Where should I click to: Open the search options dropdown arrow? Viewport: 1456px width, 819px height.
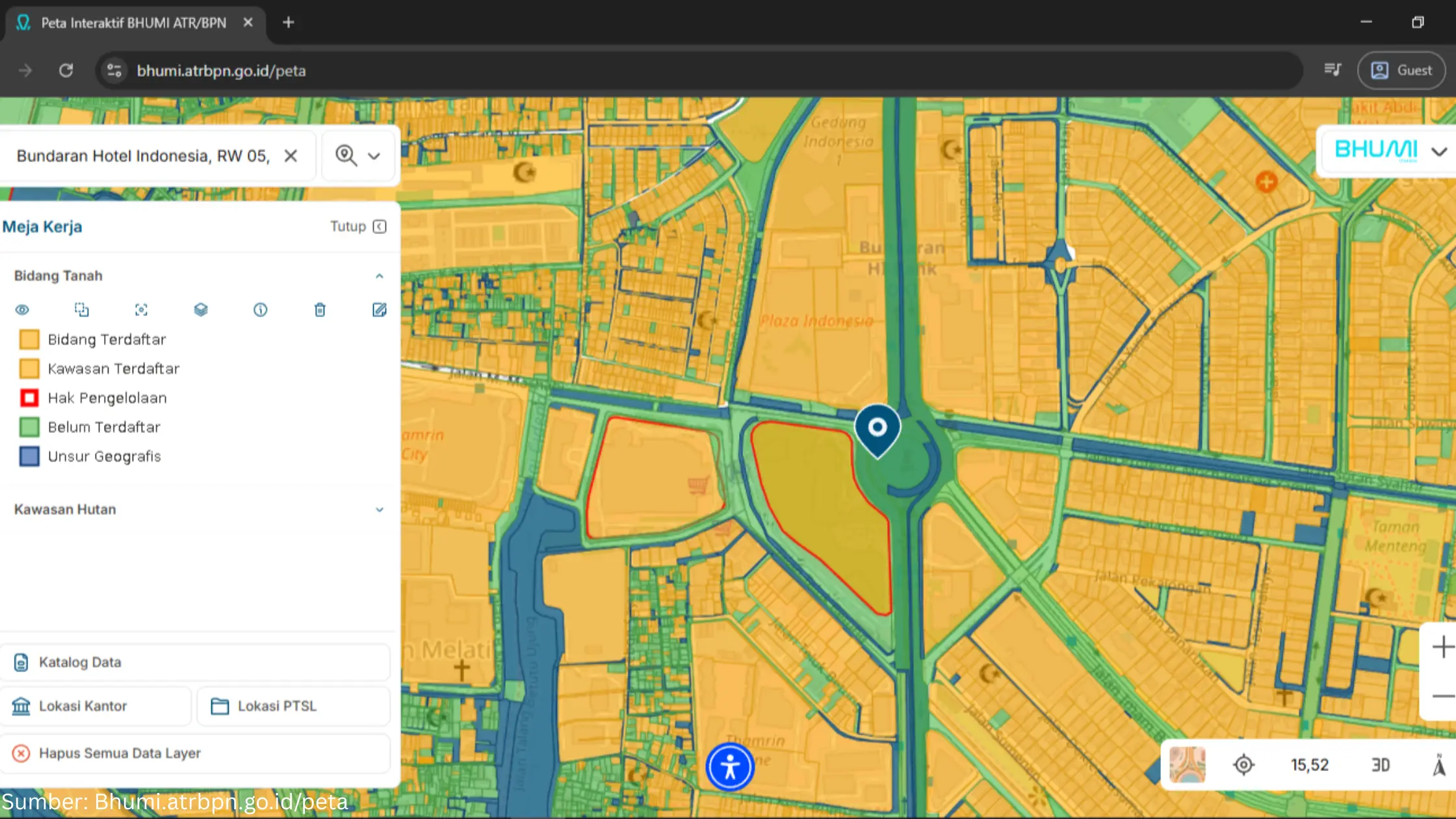(x=374, y=156)
